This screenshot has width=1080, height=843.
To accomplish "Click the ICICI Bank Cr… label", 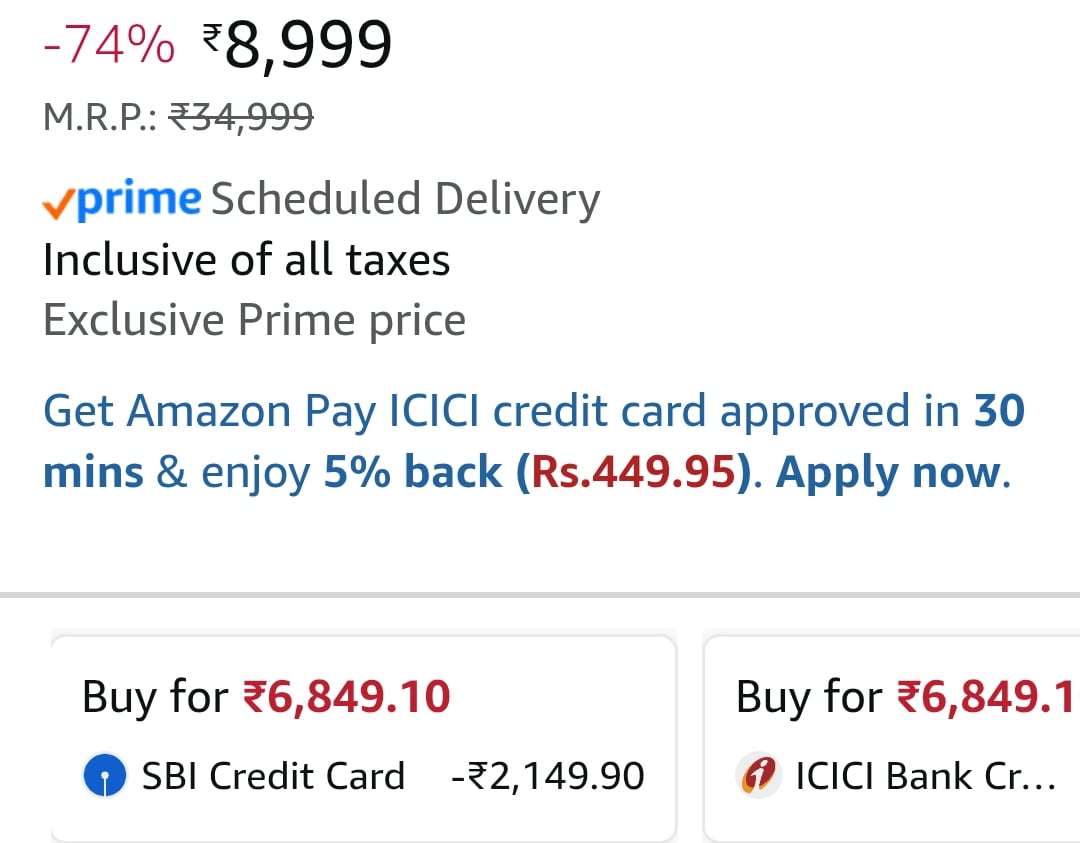I will pos(926,776).
